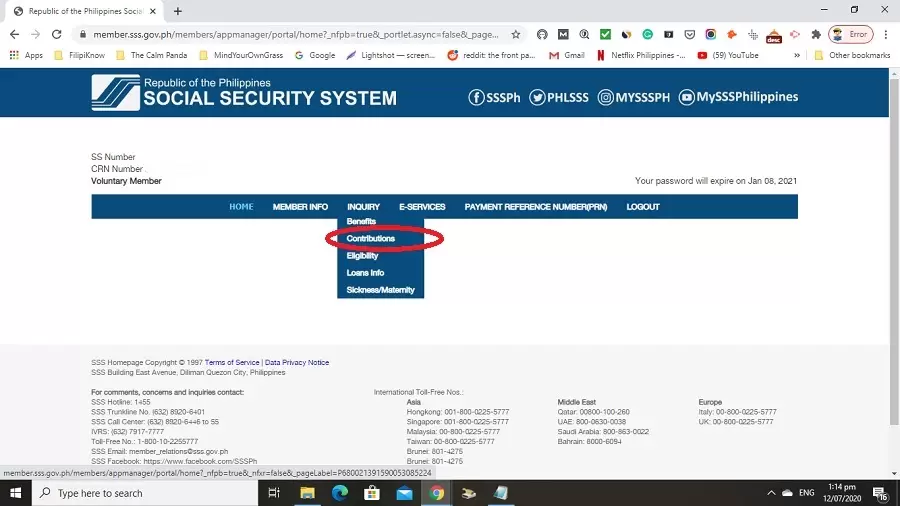Select Loans Info from the Inquiry dropdown
The width and height of the screenshot is (900, 506).
[x=365, y=273]
